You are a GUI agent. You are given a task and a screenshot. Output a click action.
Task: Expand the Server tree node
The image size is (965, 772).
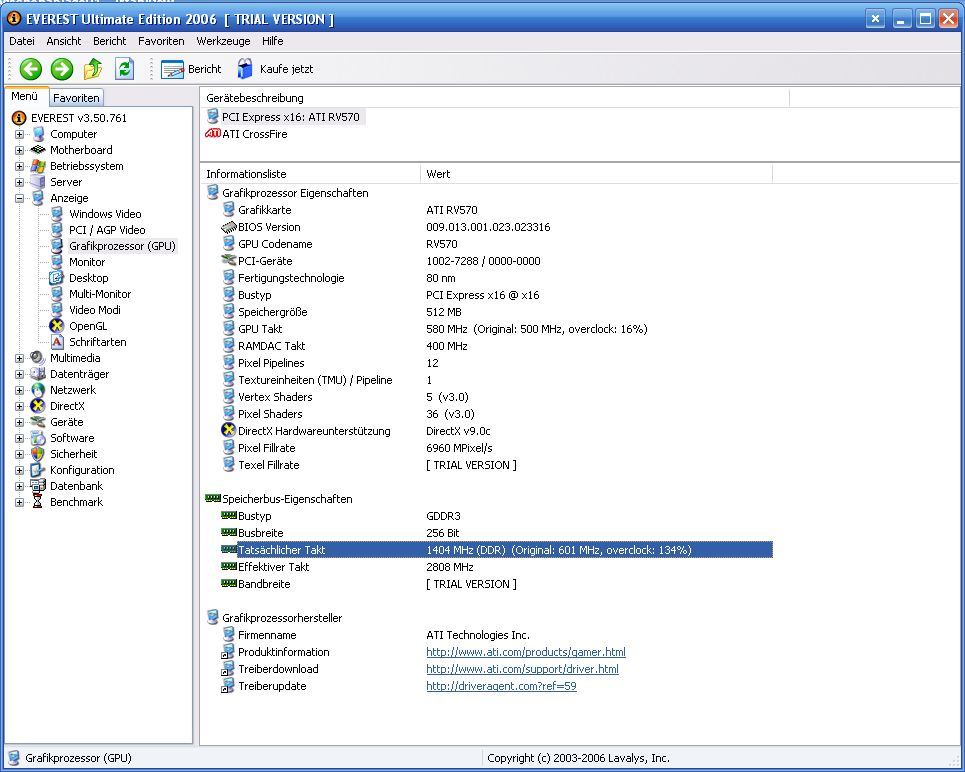[20, 182]
